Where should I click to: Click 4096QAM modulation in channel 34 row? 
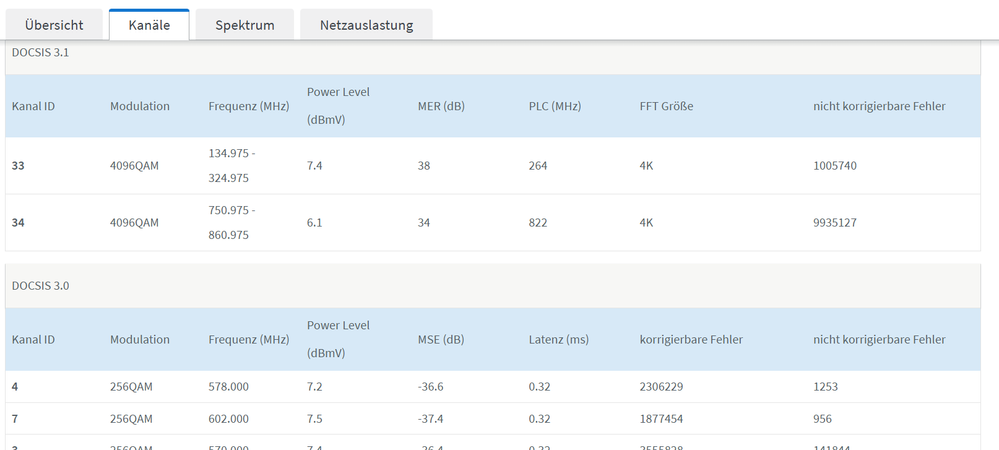134,223
